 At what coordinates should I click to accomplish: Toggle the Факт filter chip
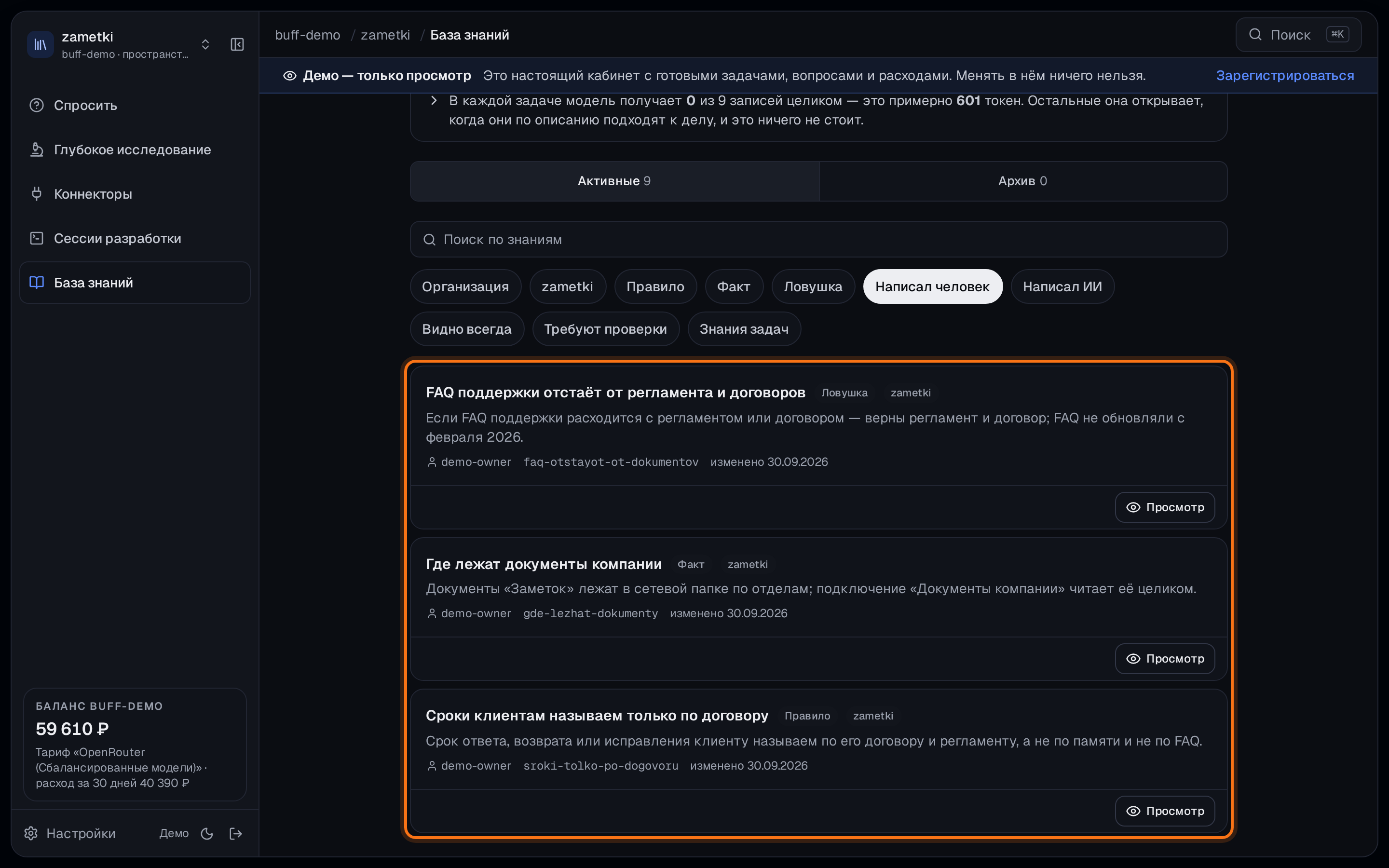click(734, 286)
